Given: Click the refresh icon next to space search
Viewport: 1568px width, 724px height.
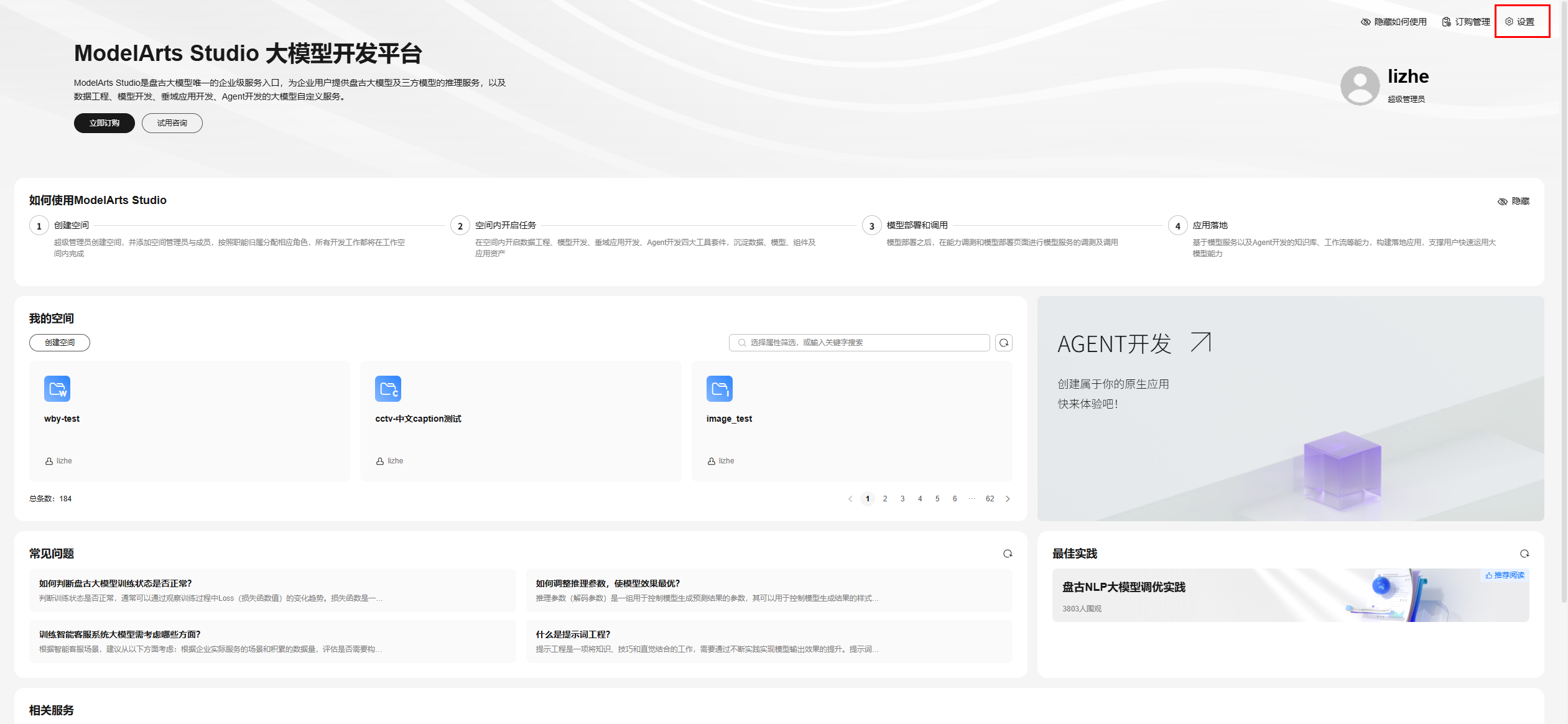Looking at the screenshot, I should click(1004, 343).
